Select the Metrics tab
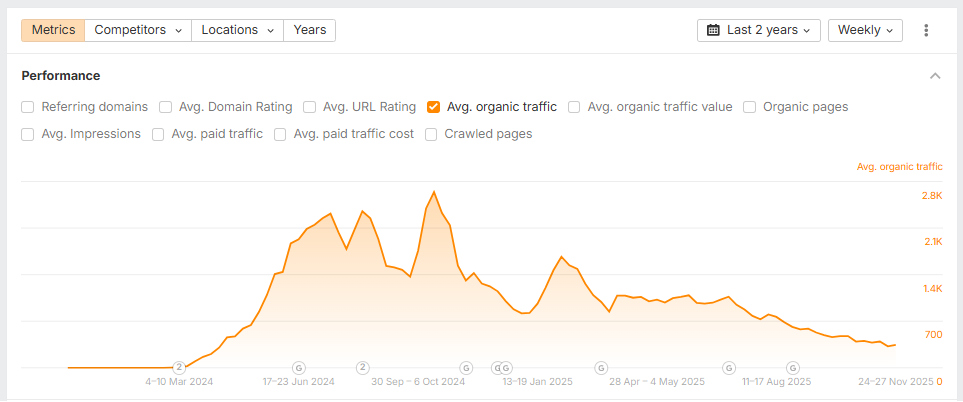The width and height of the screenshot is (963, 402). tap(53, 30)
